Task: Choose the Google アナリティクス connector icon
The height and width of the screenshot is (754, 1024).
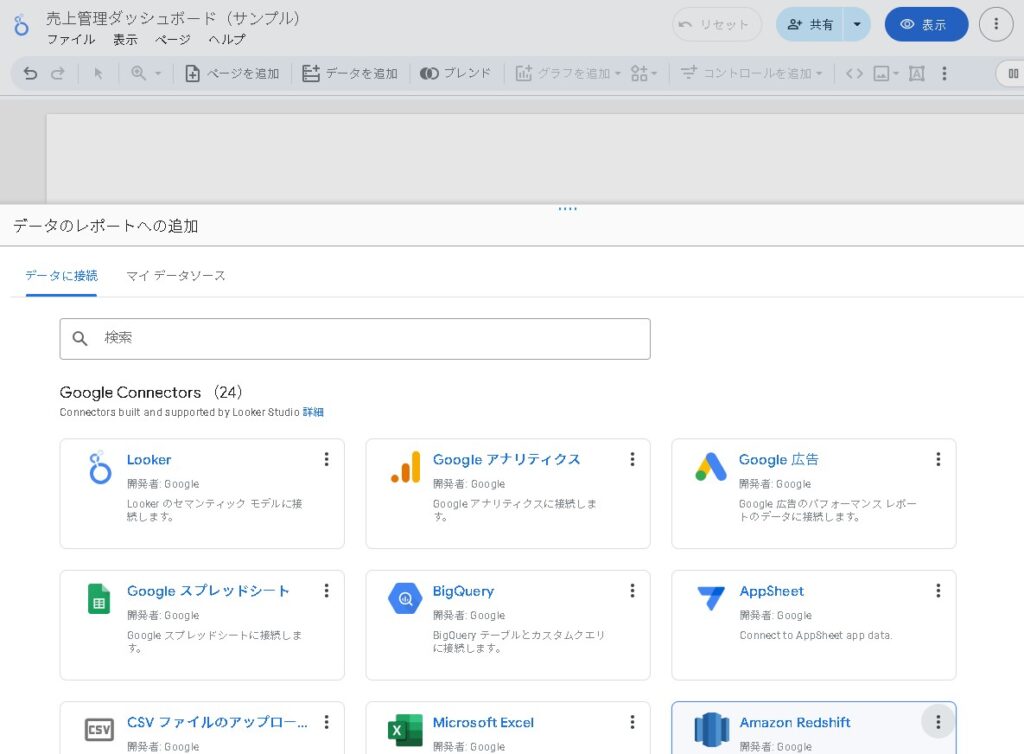Action: click(x=405, y=467)
